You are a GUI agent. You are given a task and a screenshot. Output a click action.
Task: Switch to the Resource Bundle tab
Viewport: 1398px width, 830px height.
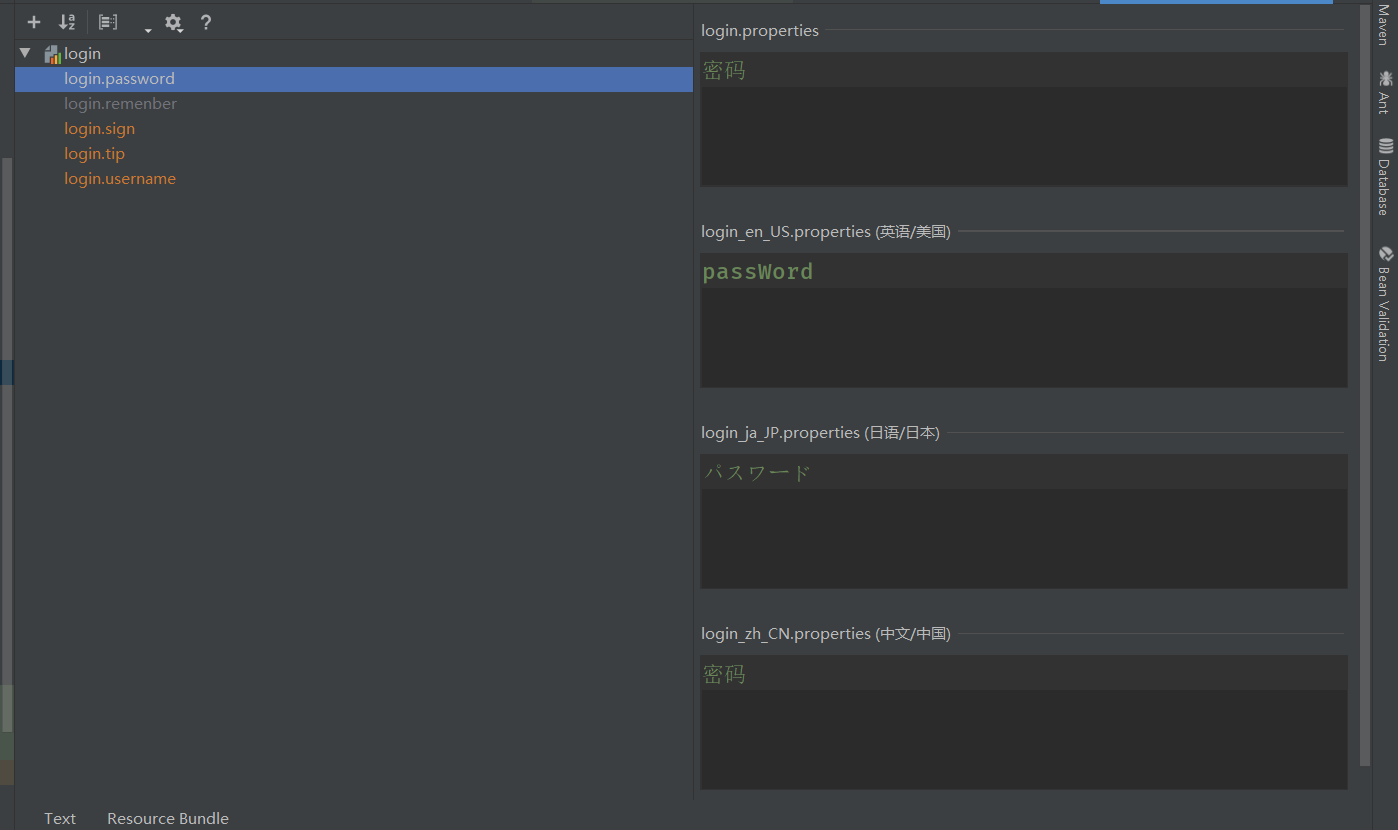(168, 818)
